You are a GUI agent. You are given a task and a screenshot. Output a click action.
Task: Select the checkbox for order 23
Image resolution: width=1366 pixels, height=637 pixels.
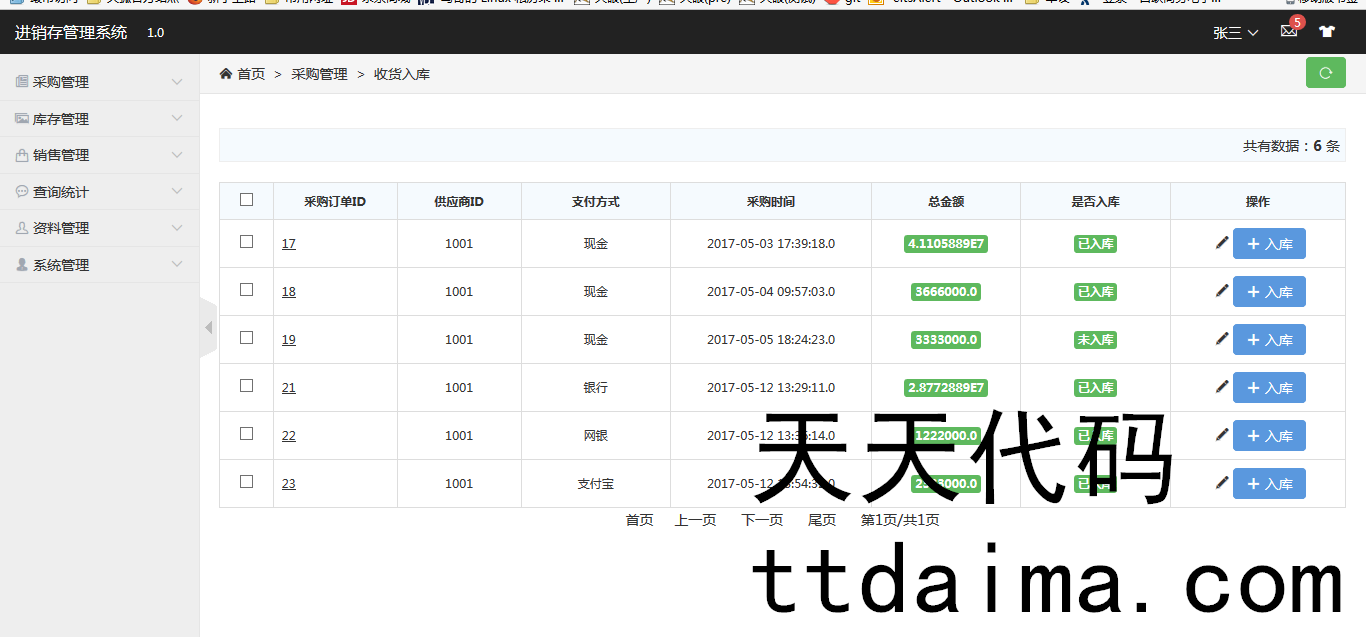point(247,482)
